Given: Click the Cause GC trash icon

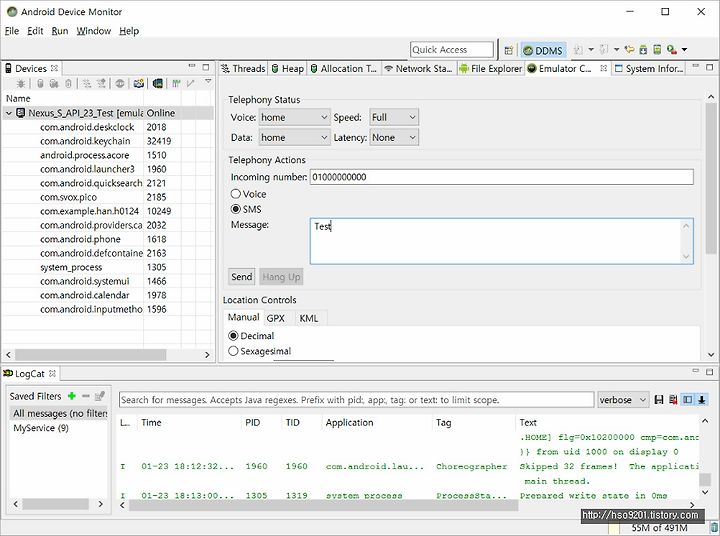Looking at the screenshot, I should pos(68,83).
